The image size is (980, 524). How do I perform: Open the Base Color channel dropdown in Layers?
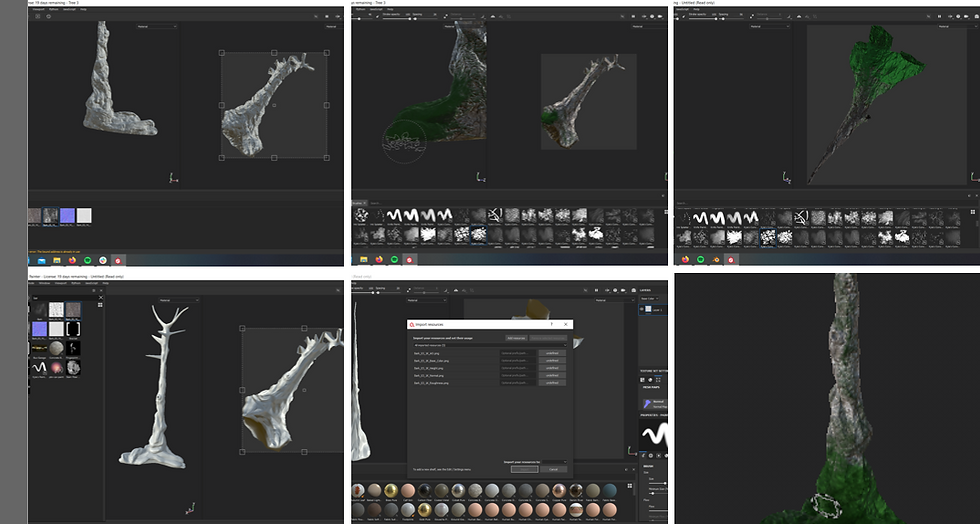(x=650, y=299)
